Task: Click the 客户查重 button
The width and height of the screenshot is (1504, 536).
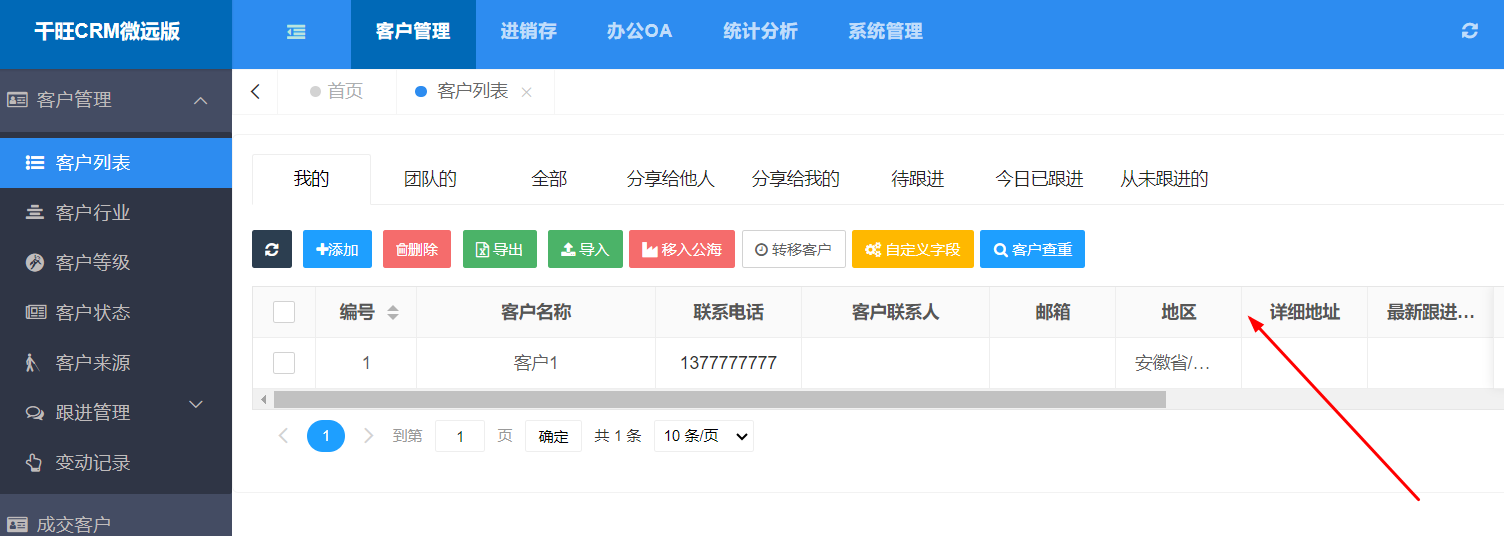Action: coord(1032,249)
